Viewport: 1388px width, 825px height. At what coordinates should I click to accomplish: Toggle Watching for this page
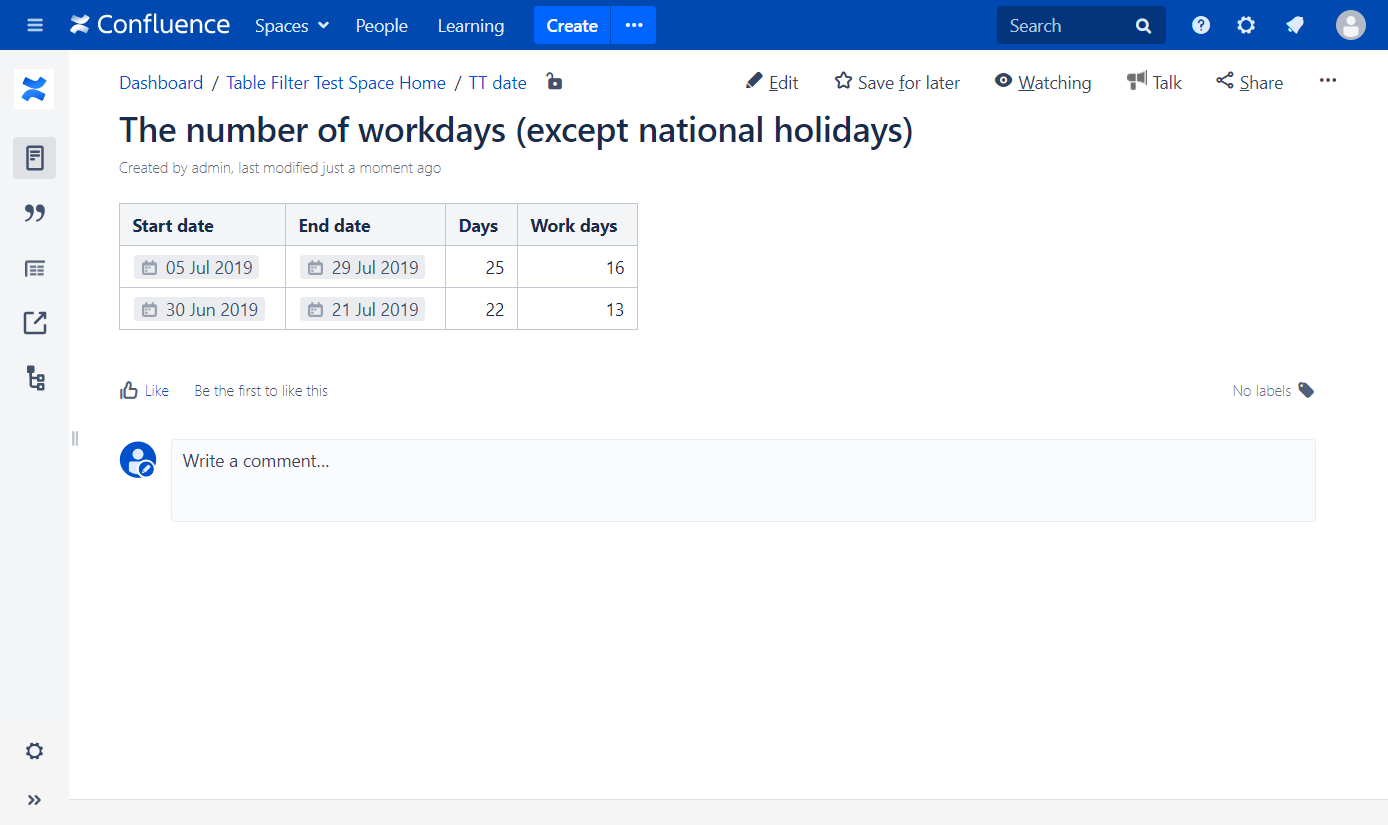[x=1042, y=83]
